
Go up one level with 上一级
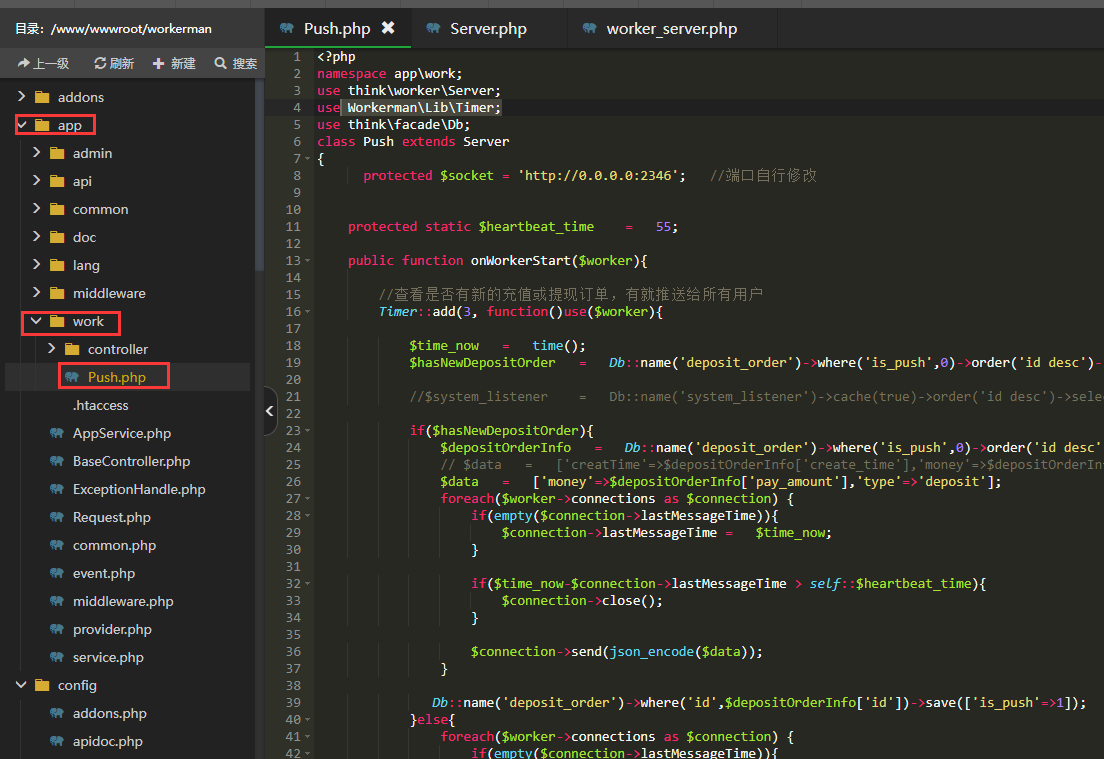[44, 63]
